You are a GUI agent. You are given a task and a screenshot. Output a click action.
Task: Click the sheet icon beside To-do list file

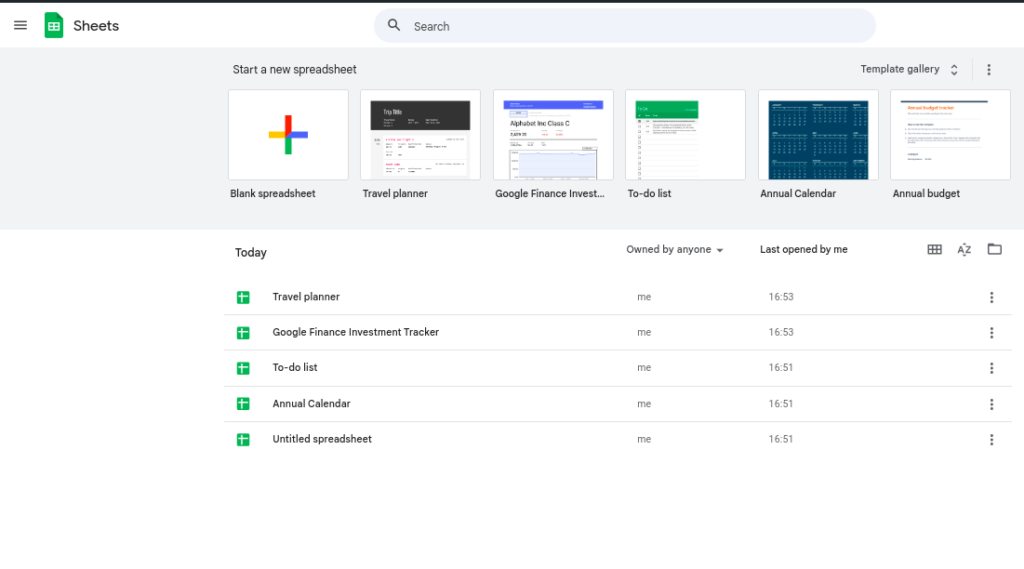[243, 368]
